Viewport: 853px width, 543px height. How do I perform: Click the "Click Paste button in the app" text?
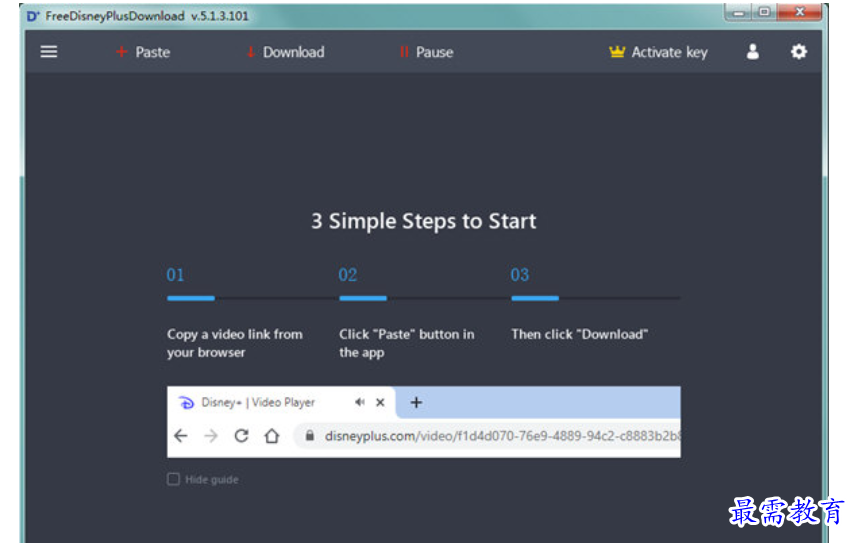(x=407, y=343)
